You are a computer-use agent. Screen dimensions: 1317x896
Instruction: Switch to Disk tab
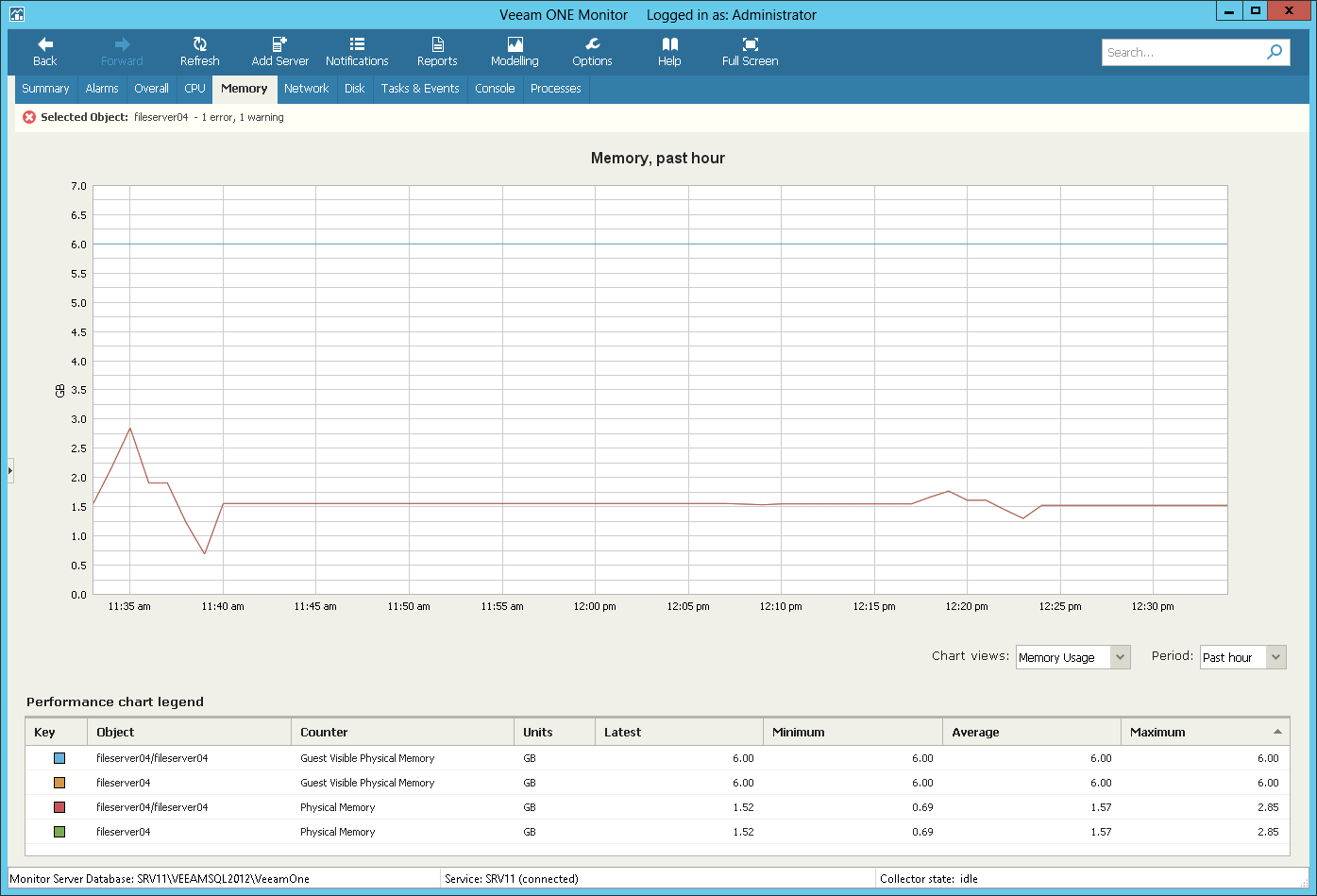click(355, 89)
